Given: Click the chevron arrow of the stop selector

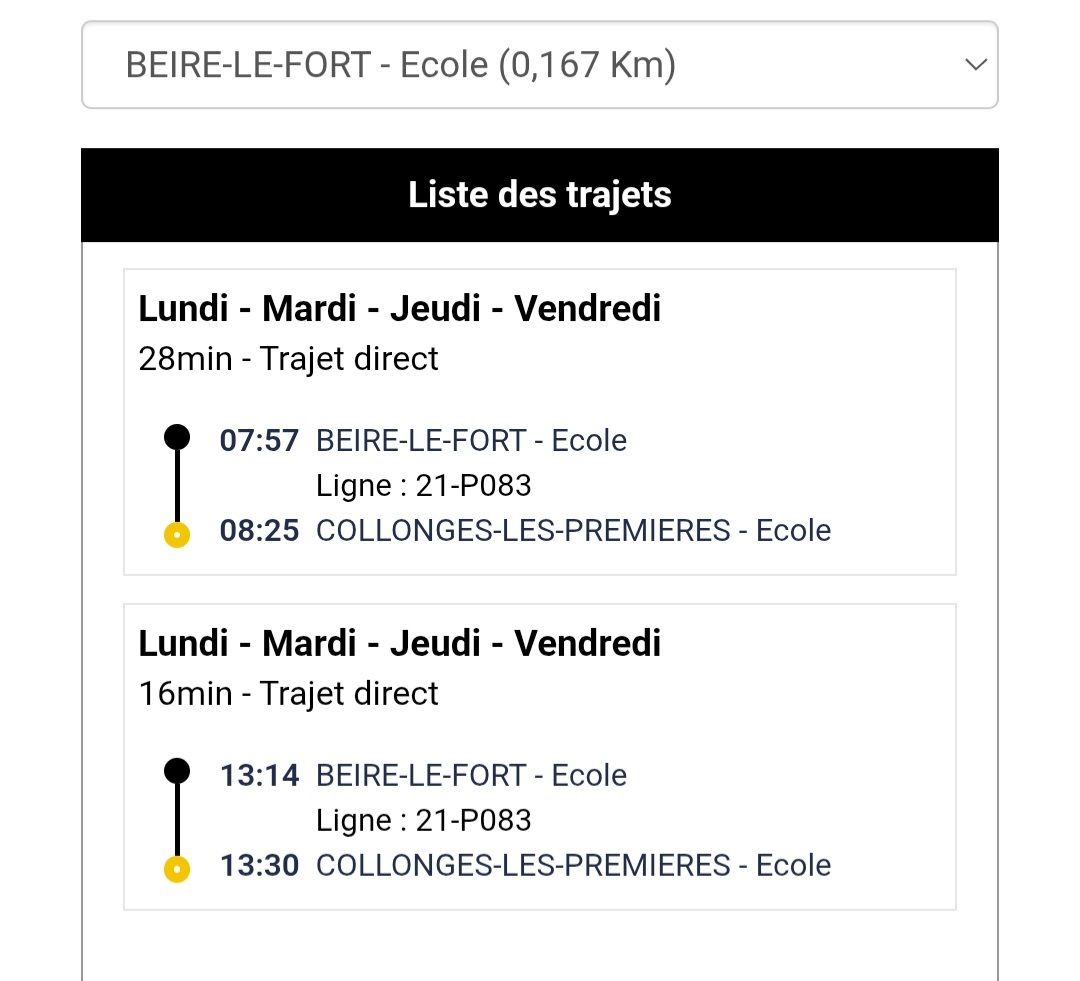Looking at the screenshot, I should [x=976, y=65].
